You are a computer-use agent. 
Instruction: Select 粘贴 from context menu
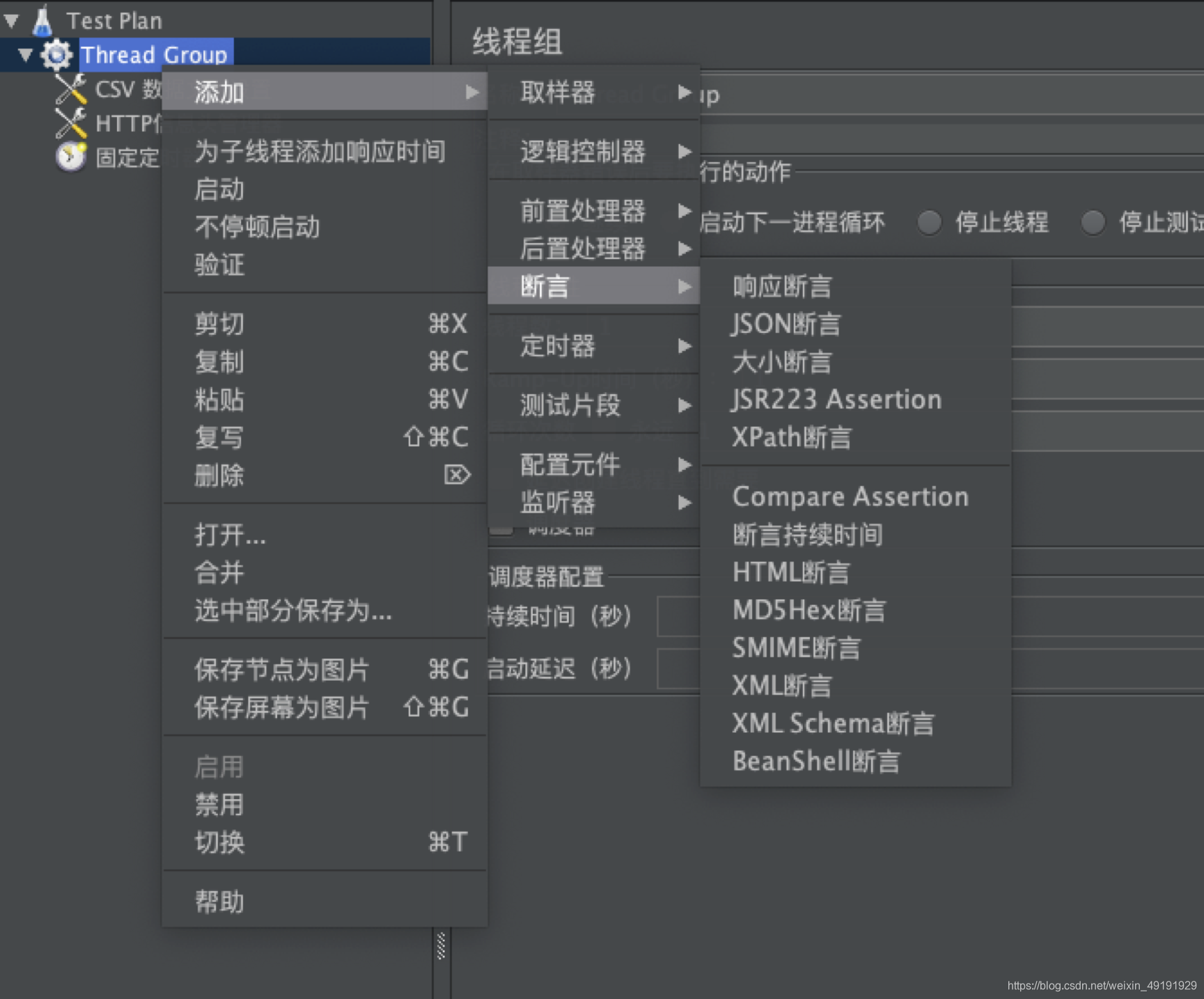[x=325, y=400]
